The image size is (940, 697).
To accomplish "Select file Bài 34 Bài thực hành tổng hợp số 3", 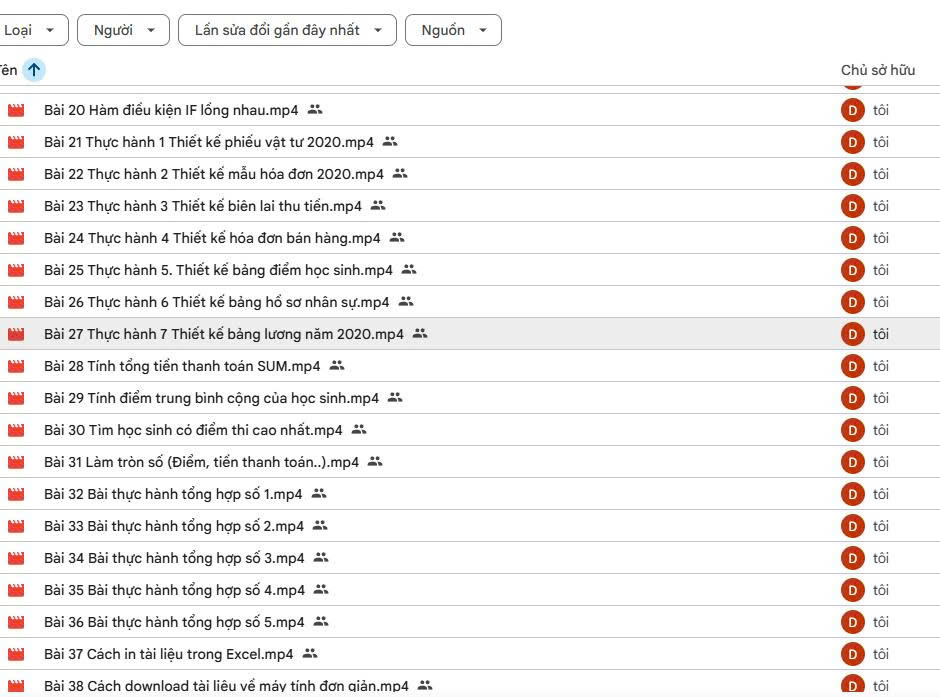I will 174,558.
